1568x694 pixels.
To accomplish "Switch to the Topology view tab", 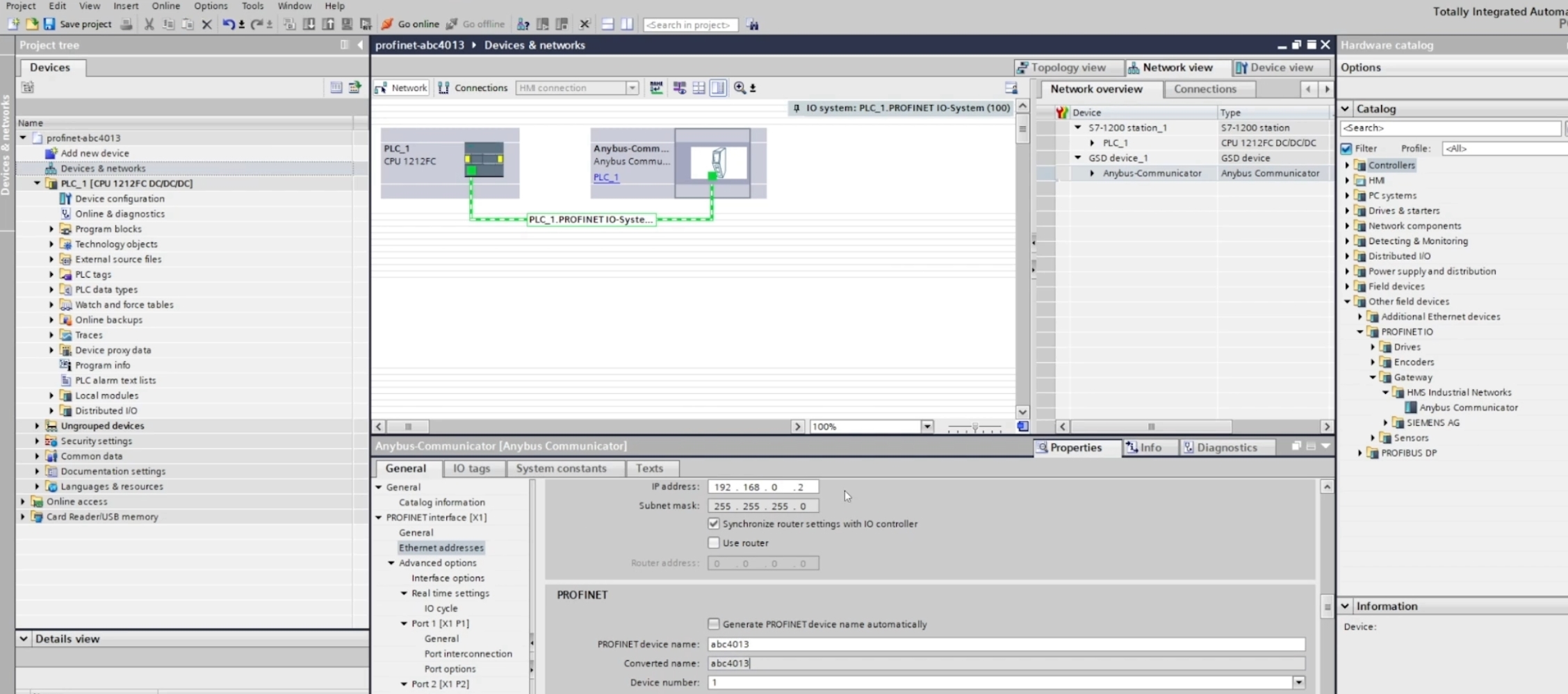I will point(1068,67).
